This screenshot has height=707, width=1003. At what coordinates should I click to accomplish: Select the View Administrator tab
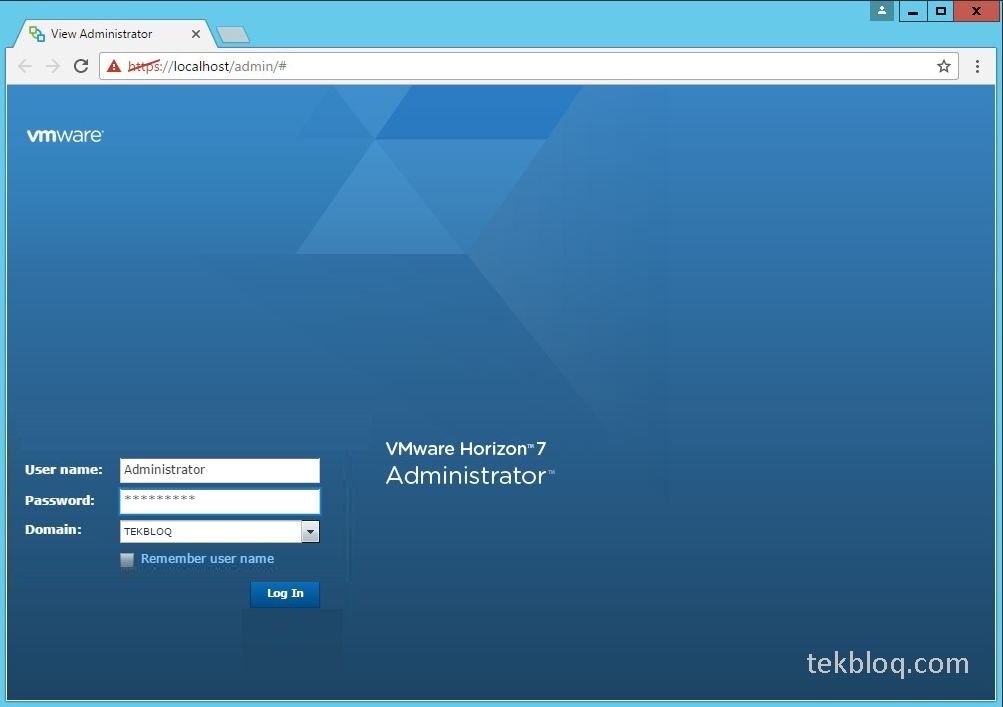coord(114,34)
